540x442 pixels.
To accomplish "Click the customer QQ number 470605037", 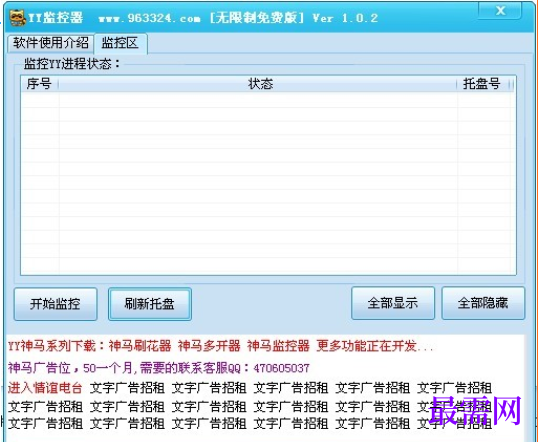I will tap(281, 368).
